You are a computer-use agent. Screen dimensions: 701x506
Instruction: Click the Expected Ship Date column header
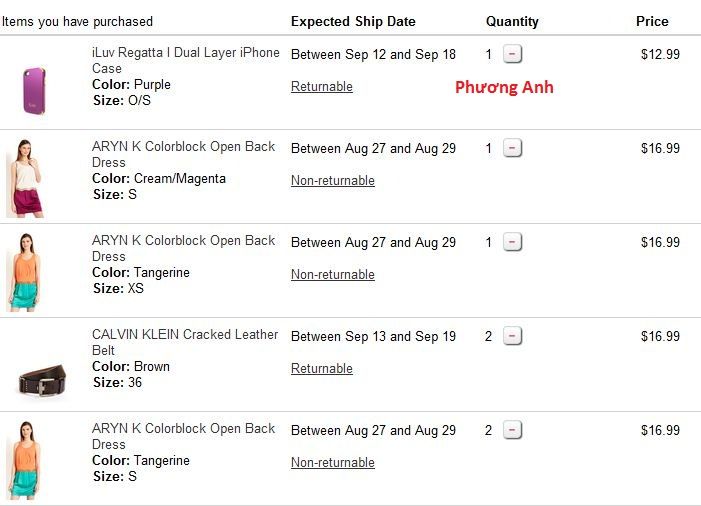pyautogui.click(x=353, y=21)
